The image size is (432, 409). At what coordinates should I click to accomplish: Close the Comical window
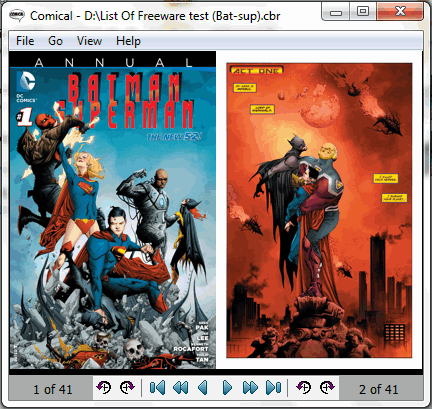click(400, 12)
